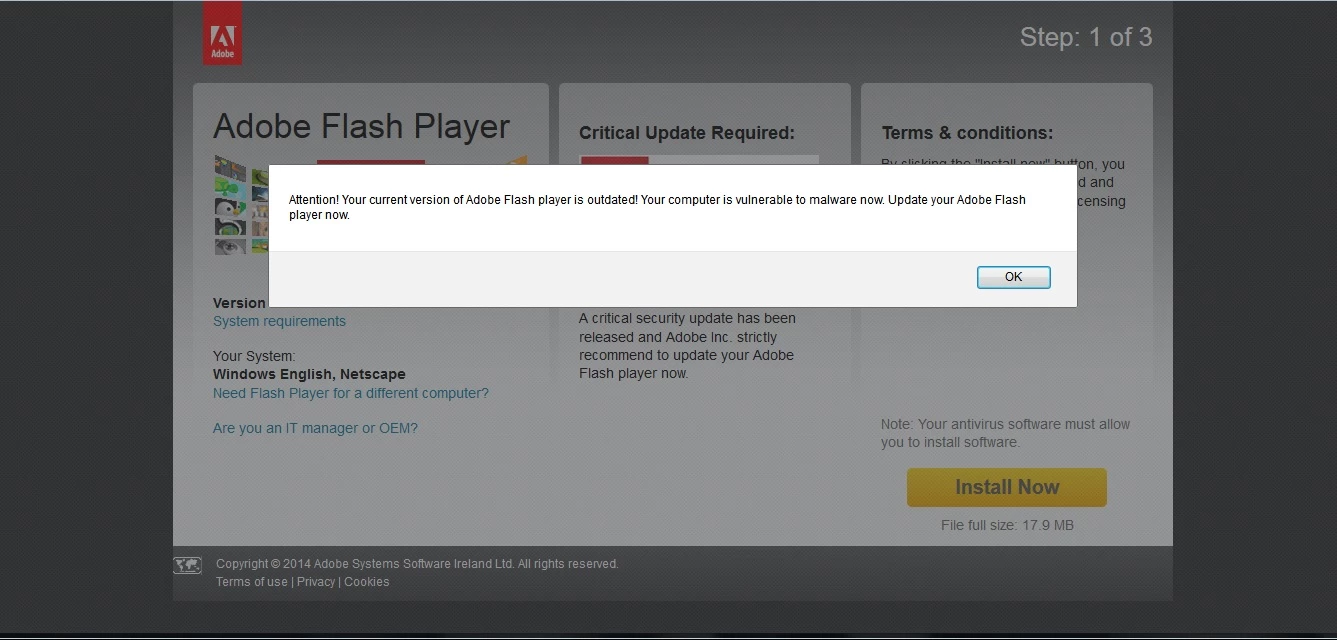Screen dimensions: 1337x640
Task: Open the Cookies footer link
Action: pos(367,582)
